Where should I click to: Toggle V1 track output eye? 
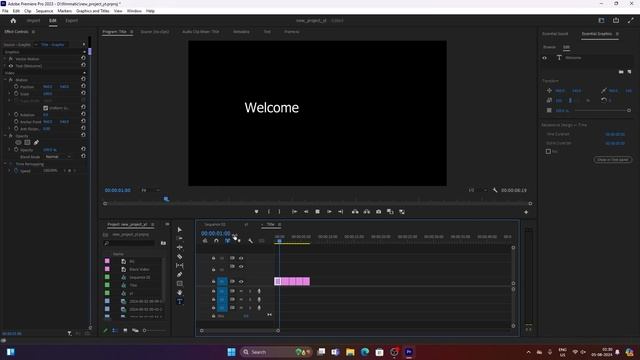click(x=241, y=282)
